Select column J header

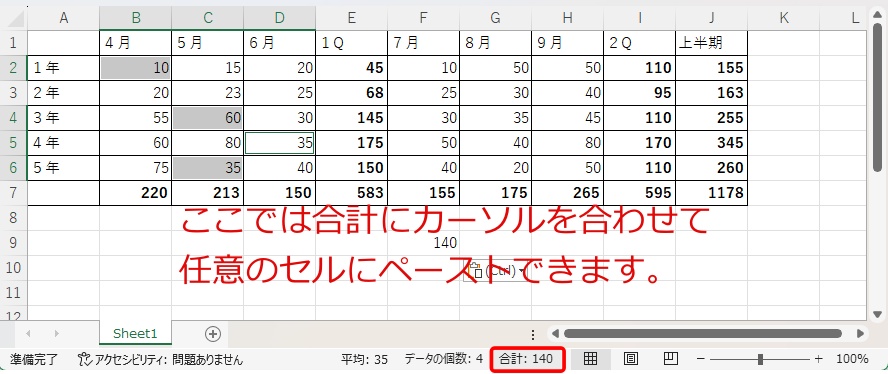click(711, 18)
